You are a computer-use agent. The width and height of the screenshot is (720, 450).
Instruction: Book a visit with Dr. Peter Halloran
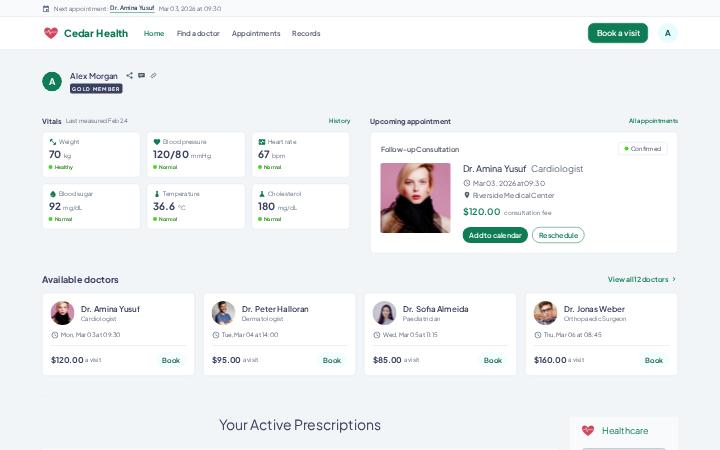click(x=332, y=360)
